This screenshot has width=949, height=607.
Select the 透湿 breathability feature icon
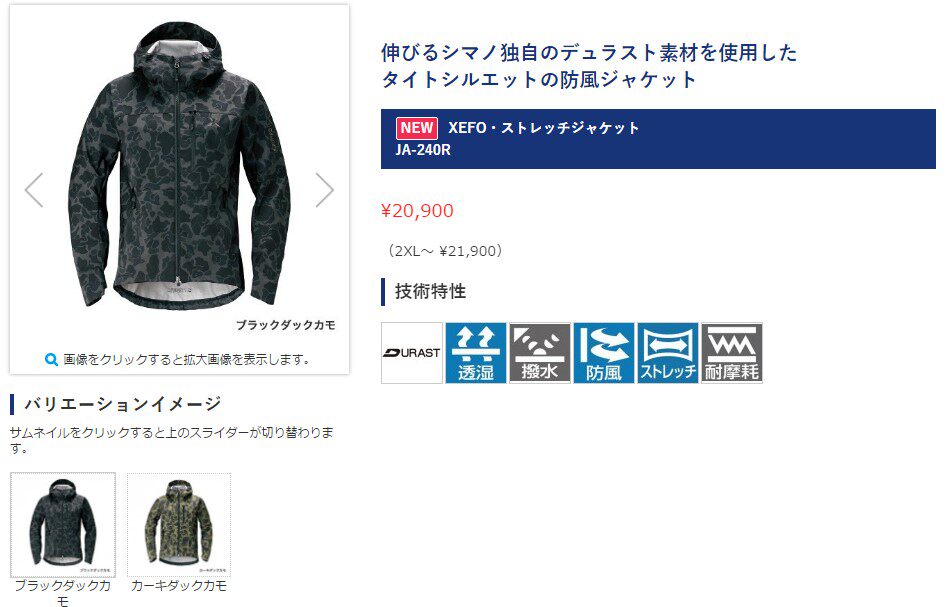(476, 353)
